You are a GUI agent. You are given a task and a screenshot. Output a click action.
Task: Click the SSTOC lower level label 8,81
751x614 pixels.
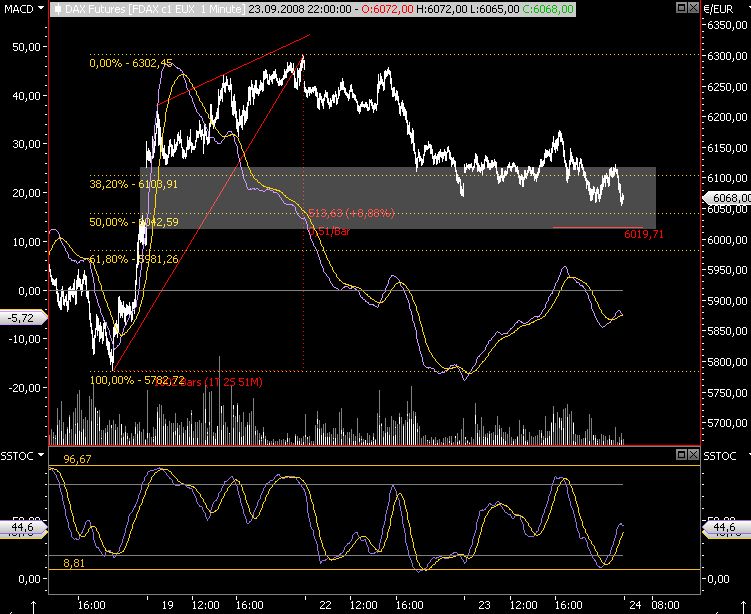pos(74,563)
